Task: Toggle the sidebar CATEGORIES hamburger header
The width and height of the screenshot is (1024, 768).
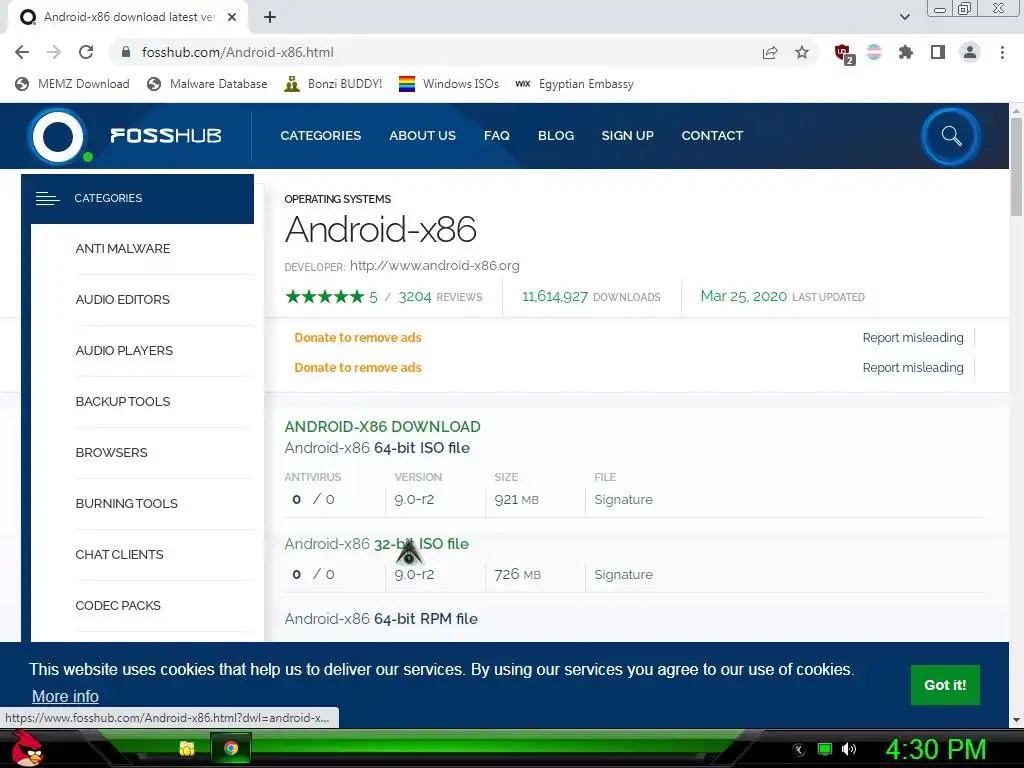Action: (137, 199)
